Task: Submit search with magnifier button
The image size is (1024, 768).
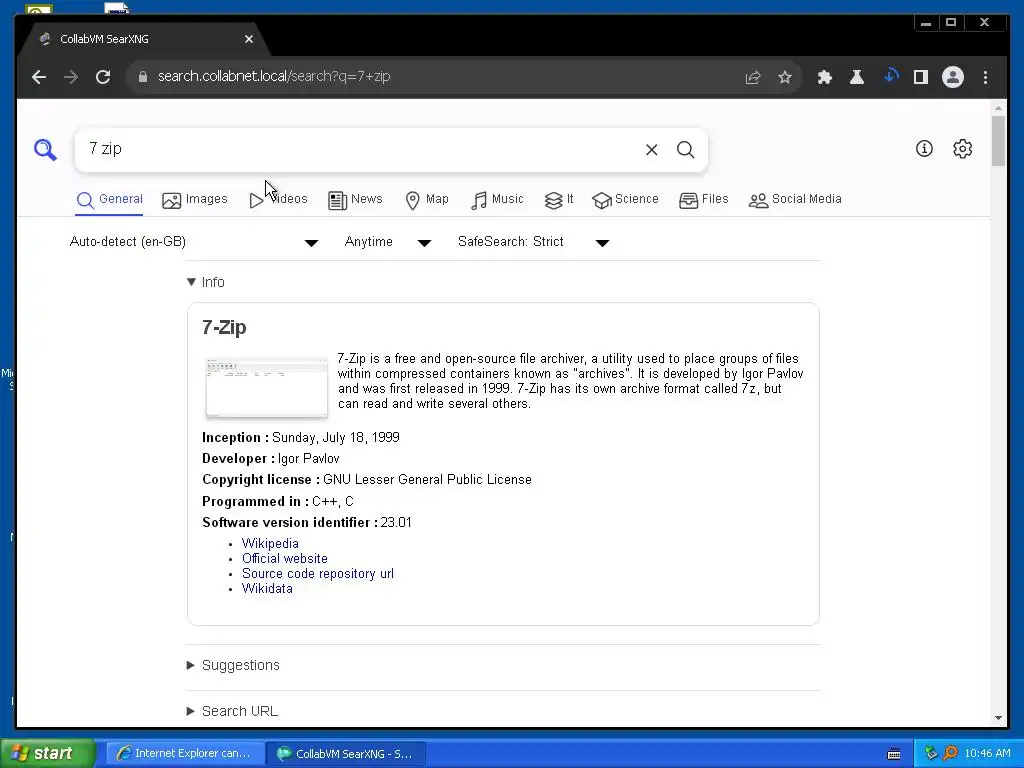Action: [x=685, y=150]
